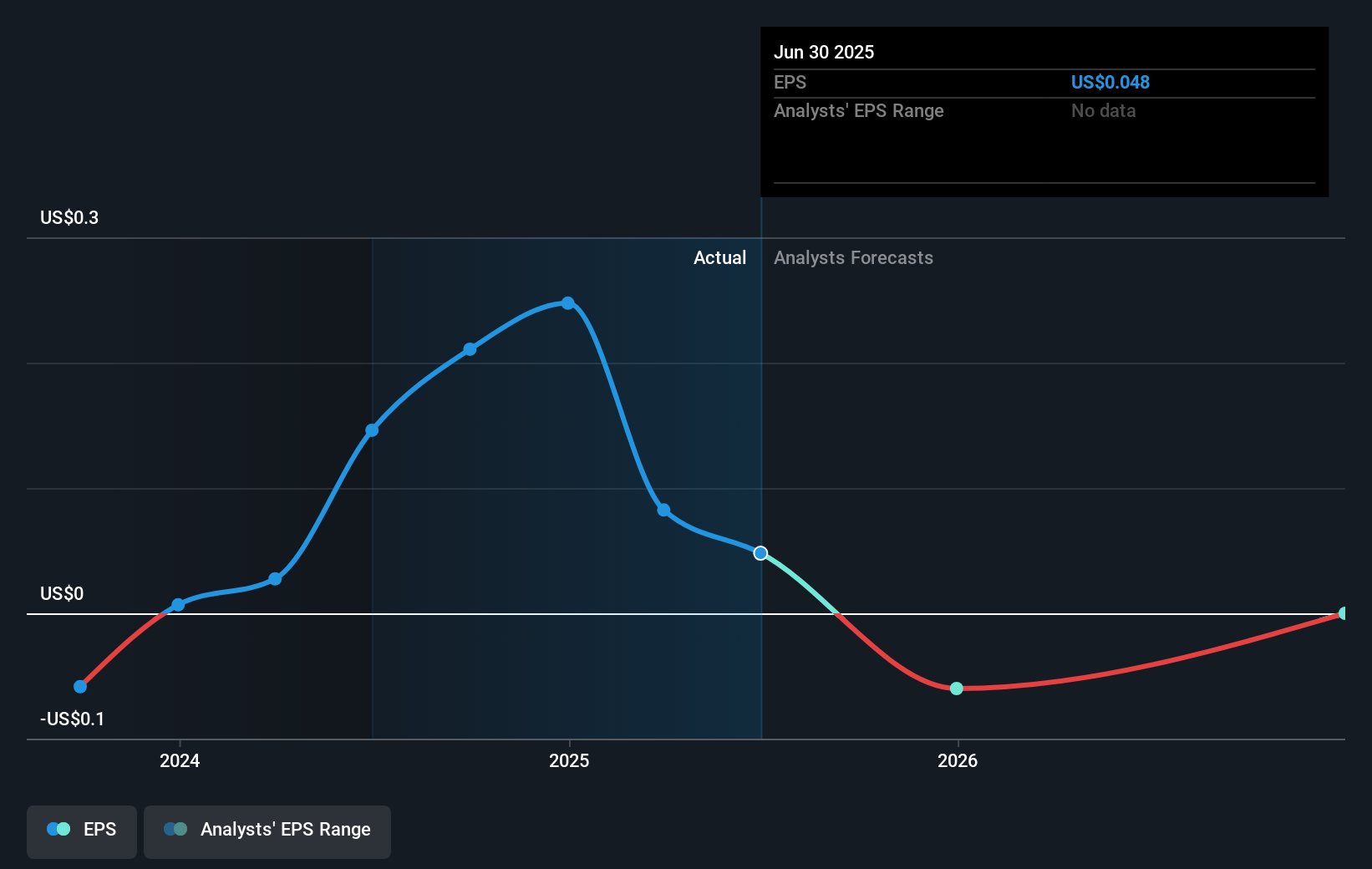Click the data point at the shaded region start
The image size is (1372, 869).
click(373, 430)
